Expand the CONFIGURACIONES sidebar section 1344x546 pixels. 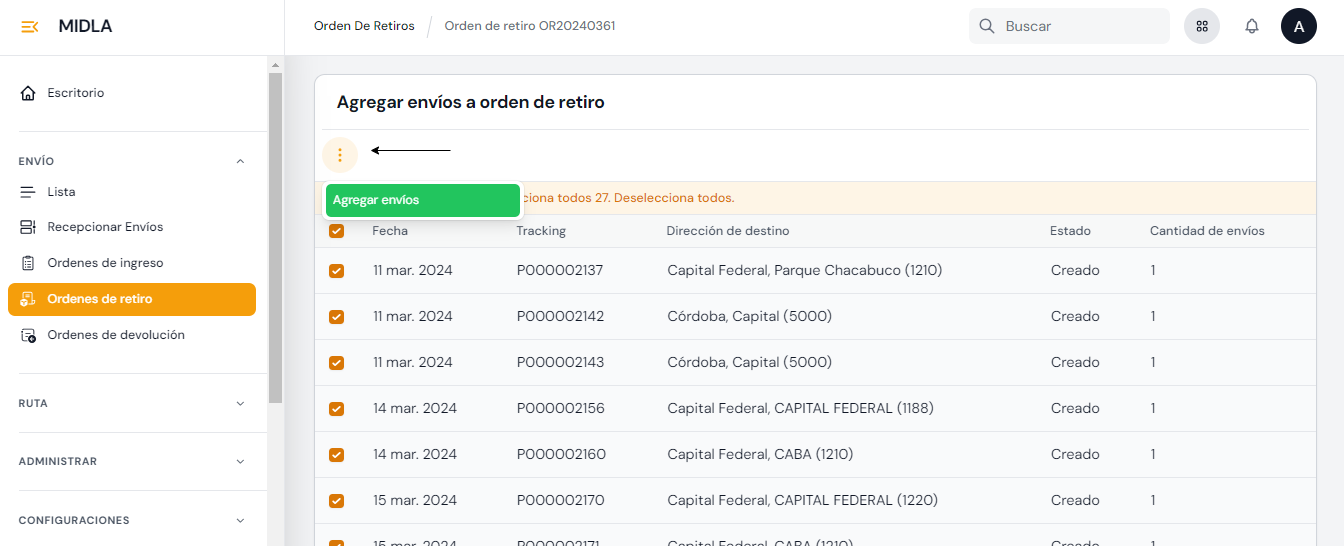240,521
